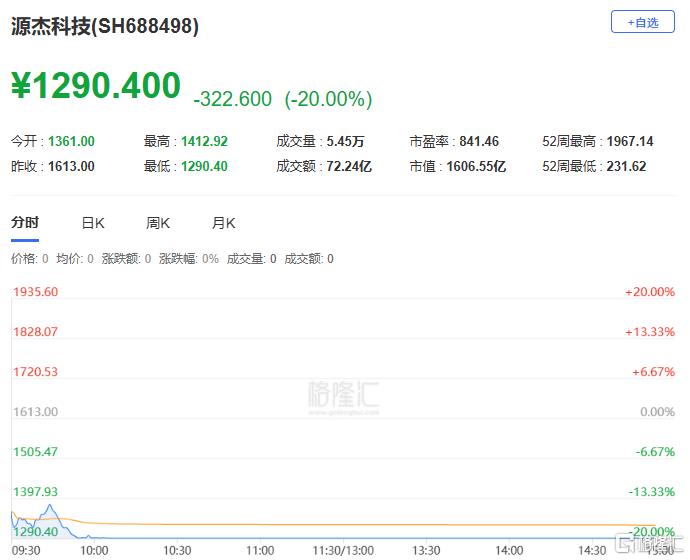
Task: Click the 10:00 time axis label
Action: [94, 551]
